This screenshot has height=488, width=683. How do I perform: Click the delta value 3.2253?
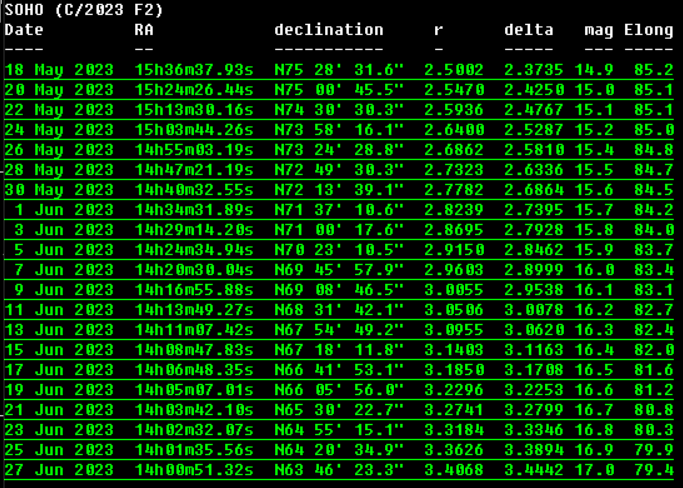pos(533,390)
